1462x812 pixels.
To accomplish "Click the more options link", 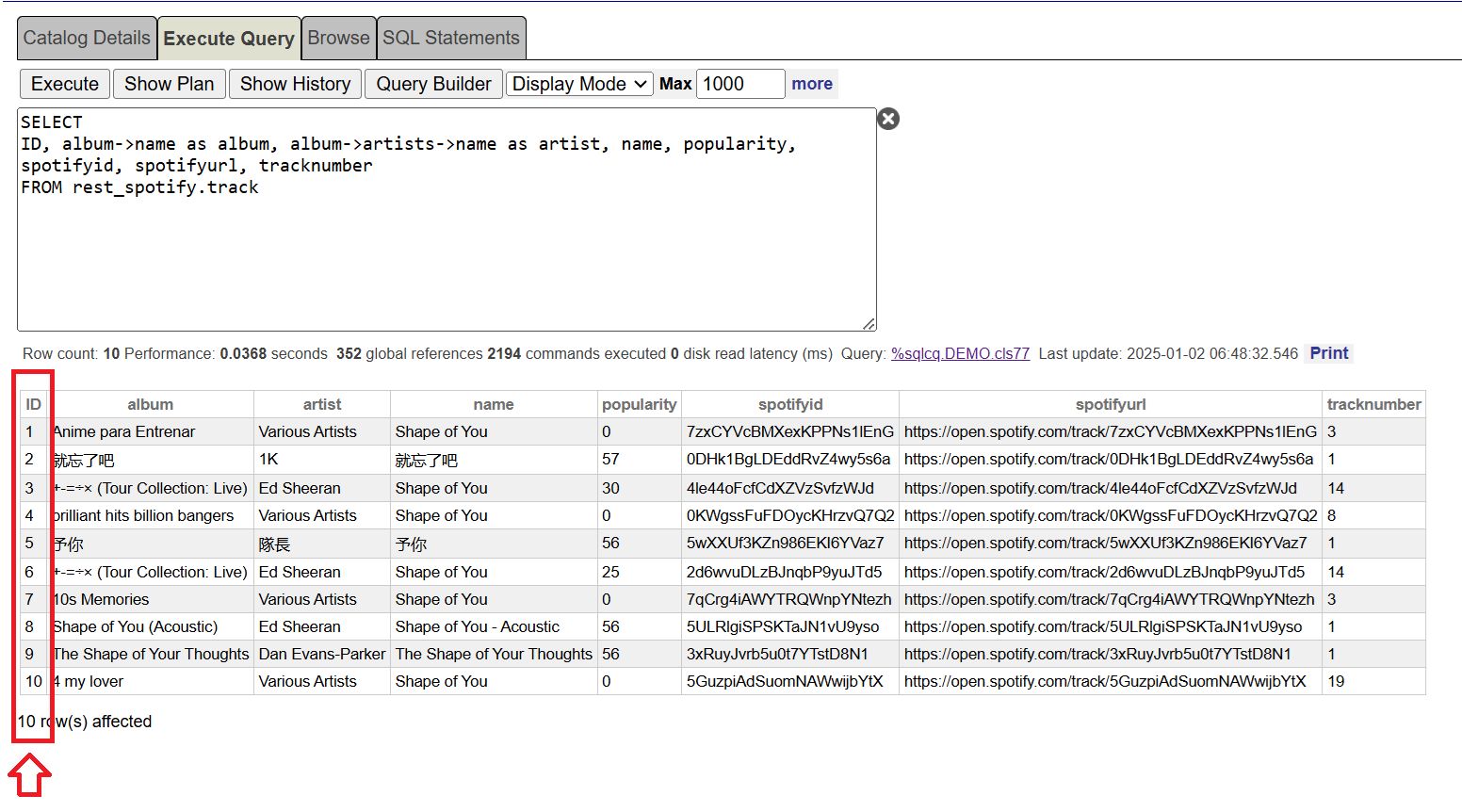I will coord(812,84).
